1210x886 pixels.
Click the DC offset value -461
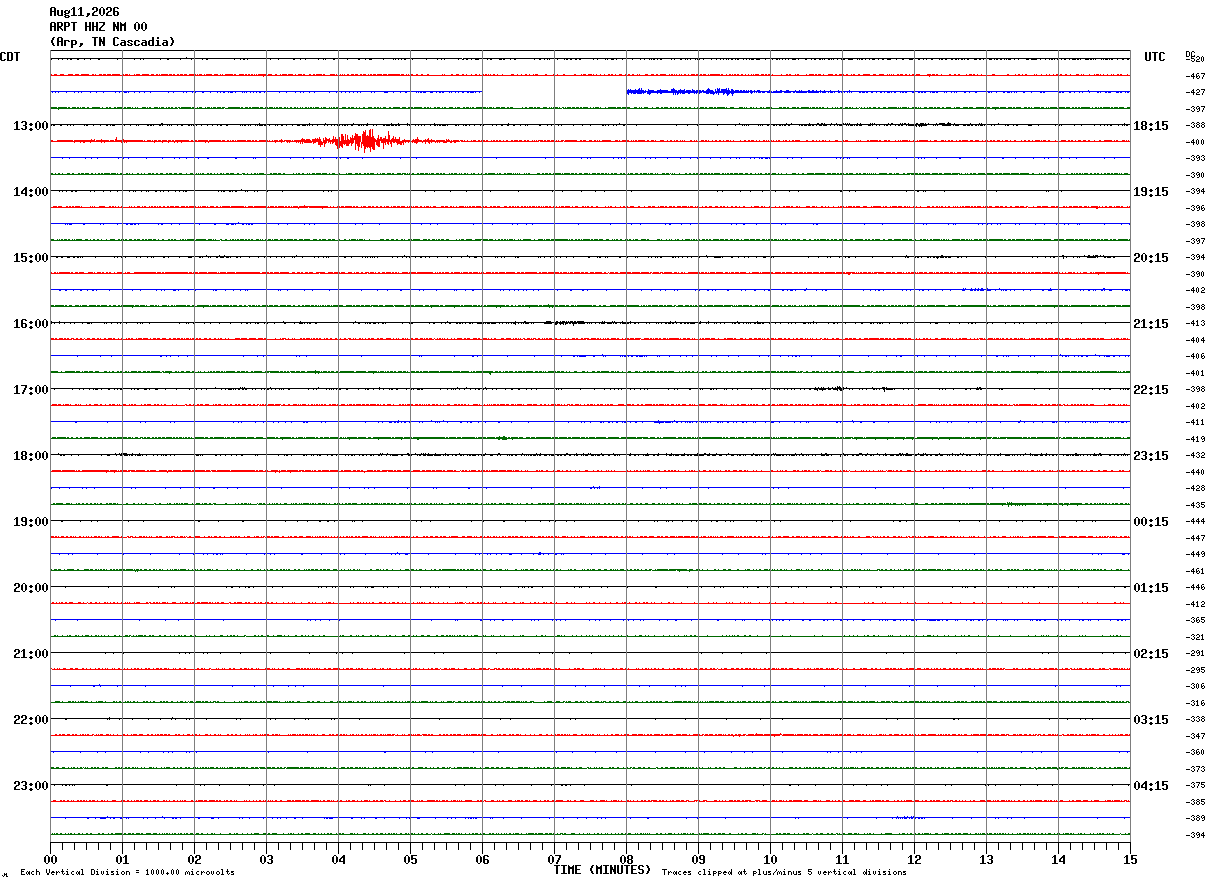tap(1195, 571)
